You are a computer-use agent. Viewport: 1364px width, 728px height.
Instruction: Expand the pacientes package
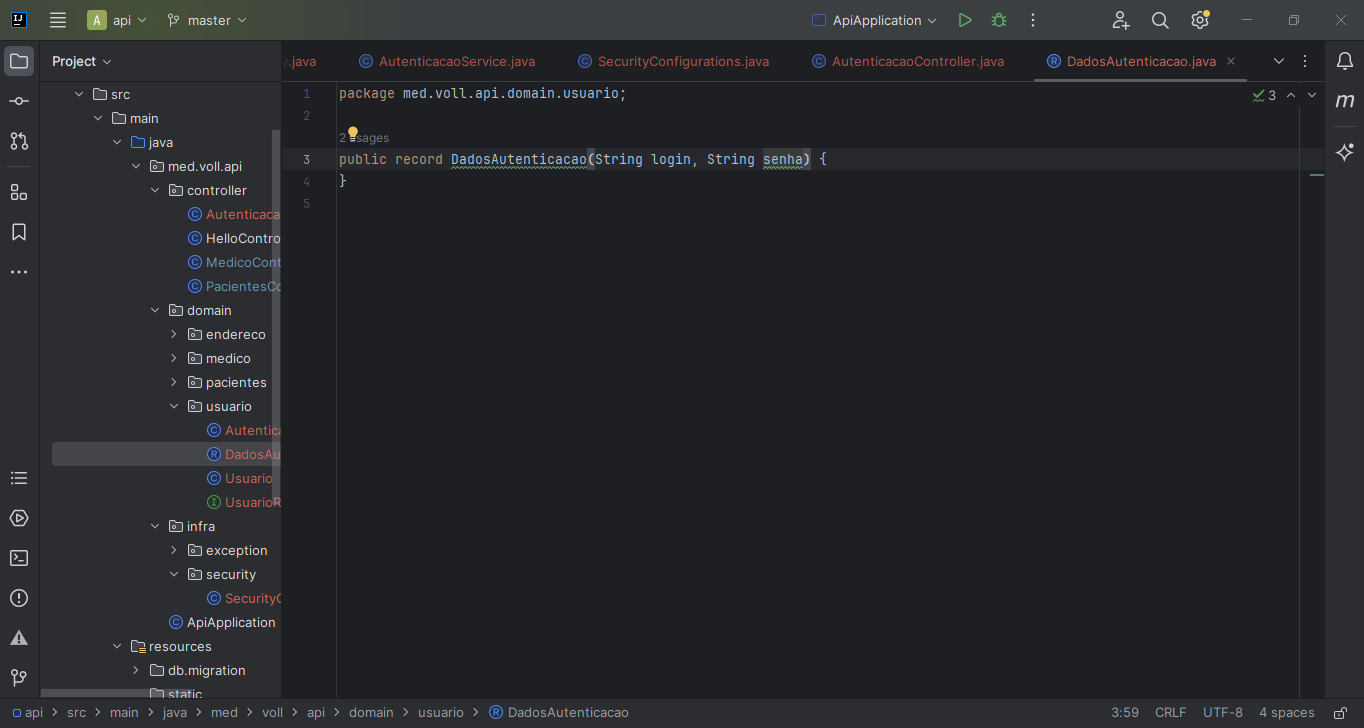click(174, 382)
